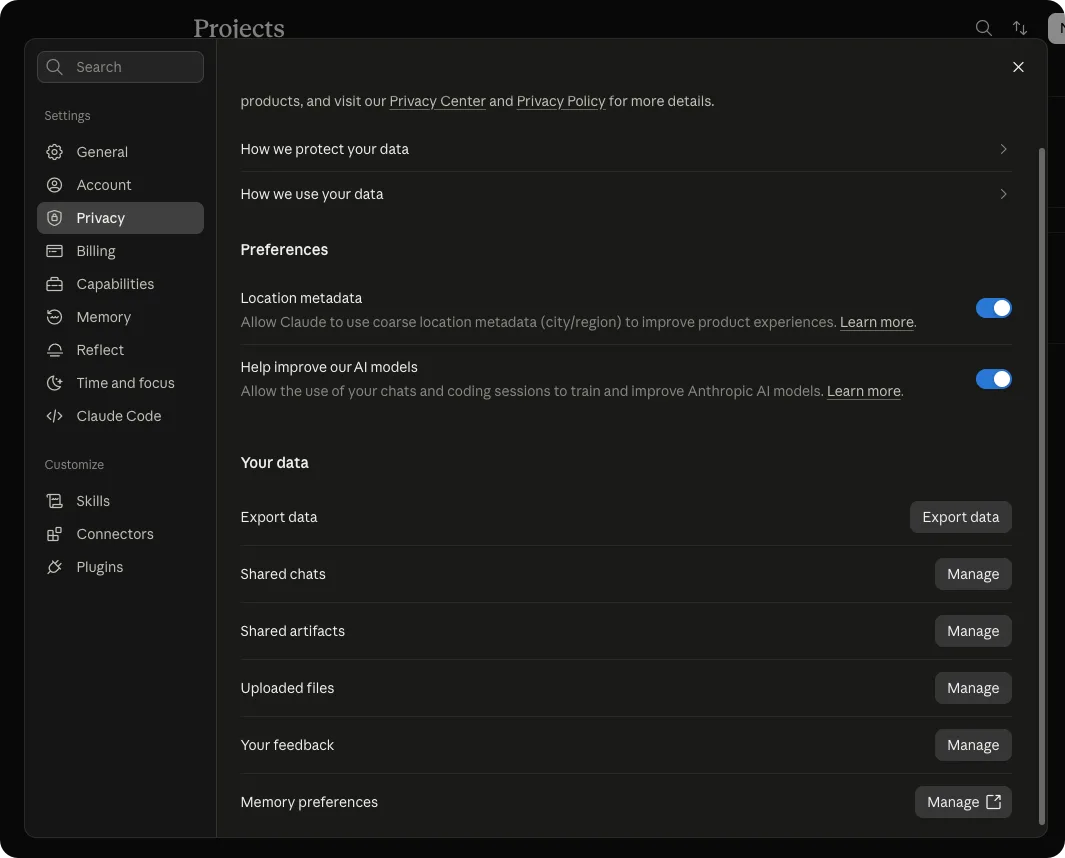Viewport: 1065px width, 858px height.
Task: Open Time and focus settings
Action: pos(120,383)
